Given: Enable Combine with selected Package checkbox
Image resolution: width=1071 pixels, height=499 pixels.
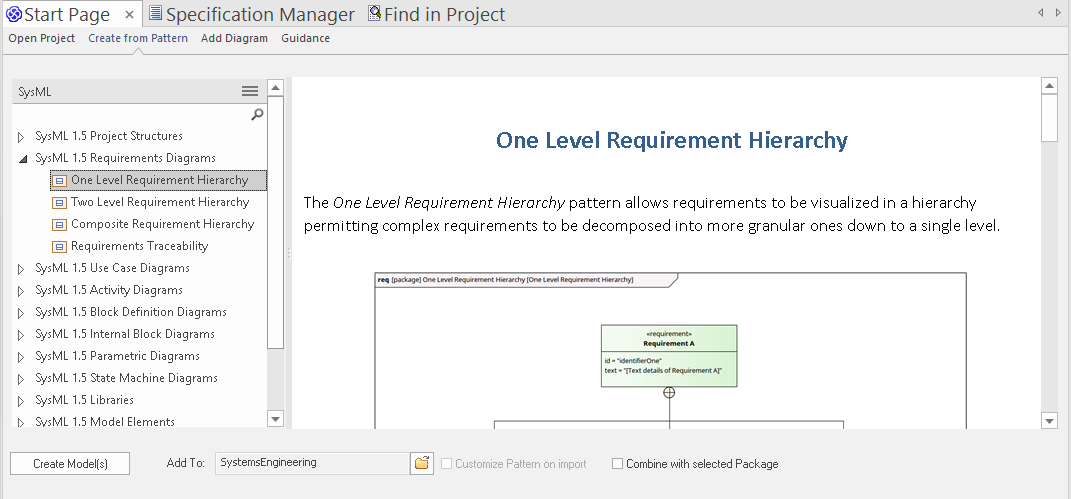Looking at the screenshot, I should point(618,464).
